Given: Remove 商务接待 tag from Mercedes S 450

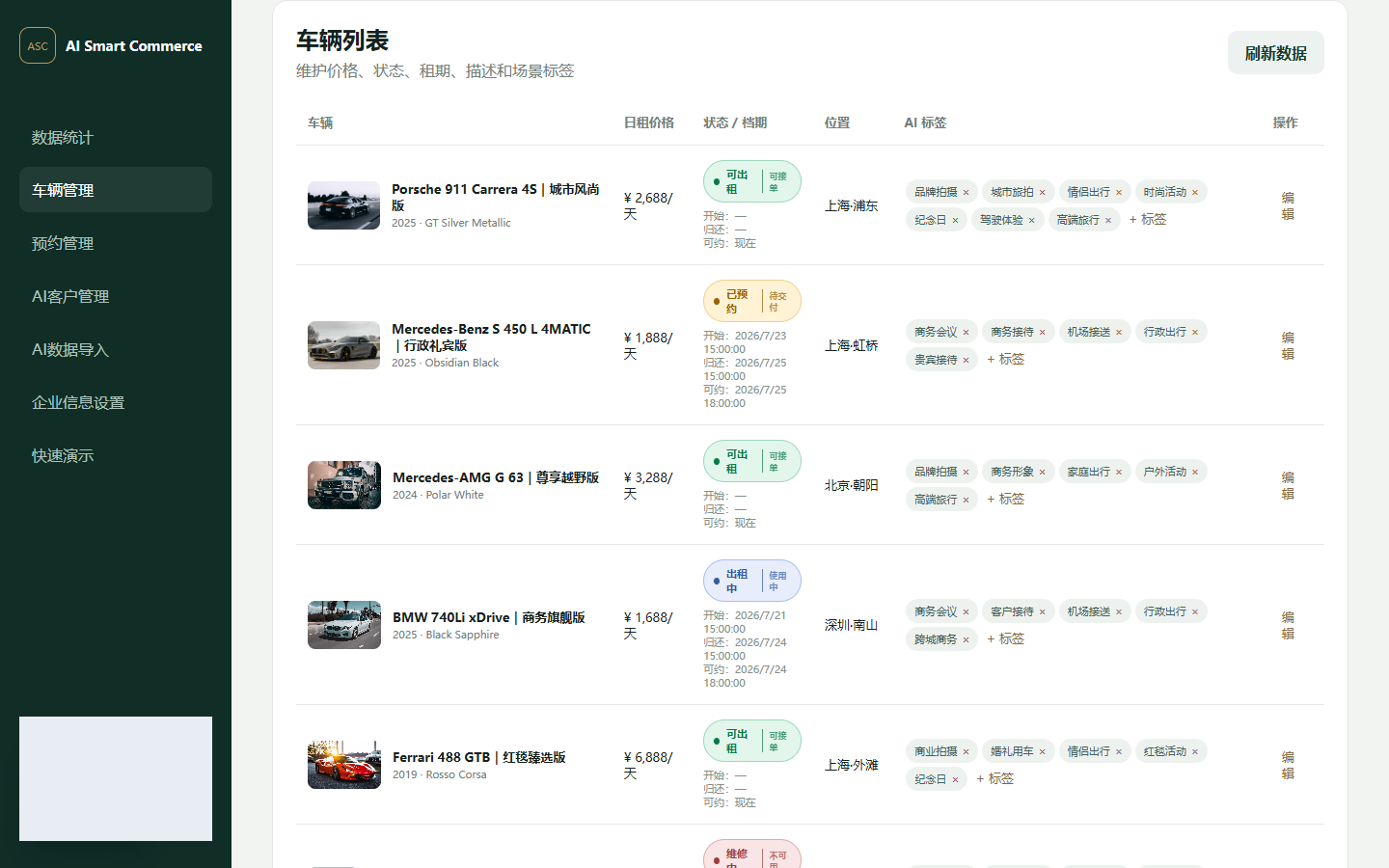Looking at the screenshot, I should pos(1042,332).
